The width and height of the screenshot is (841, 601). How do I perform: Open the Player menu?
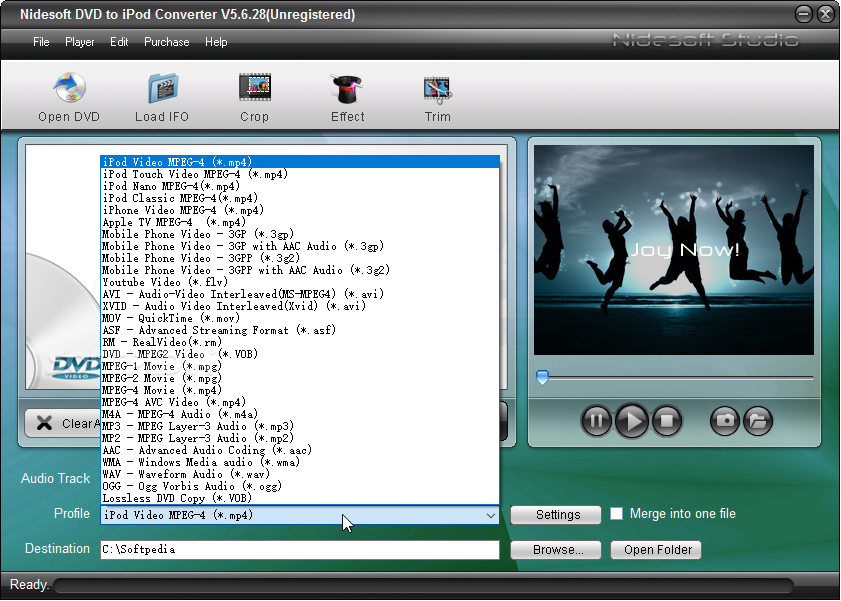pos(79,42)
